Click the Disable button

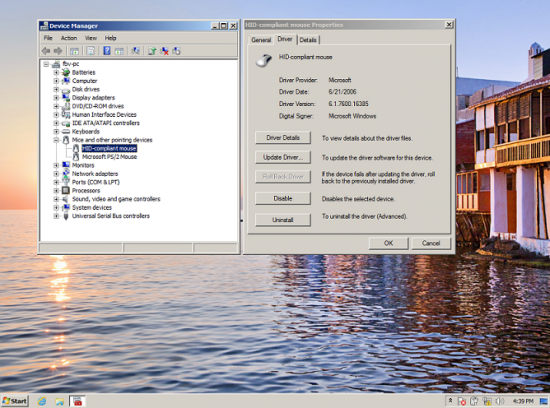[283, 199]
